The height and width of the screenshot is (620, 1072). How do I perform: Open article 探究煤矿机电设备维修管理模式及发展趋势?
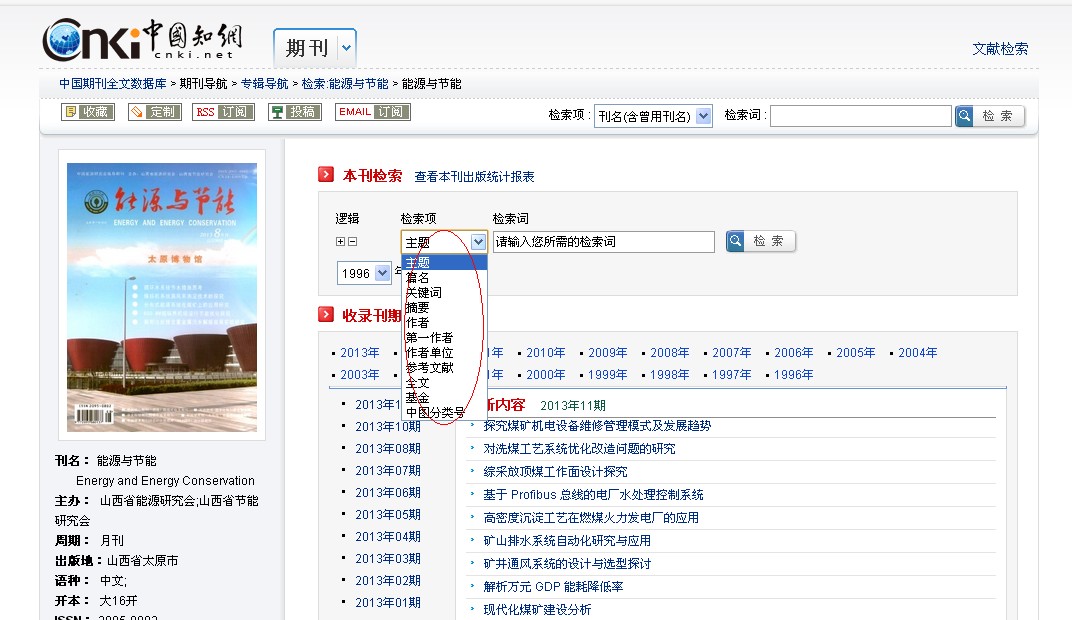pyautogui.click(x=597, y=426)
